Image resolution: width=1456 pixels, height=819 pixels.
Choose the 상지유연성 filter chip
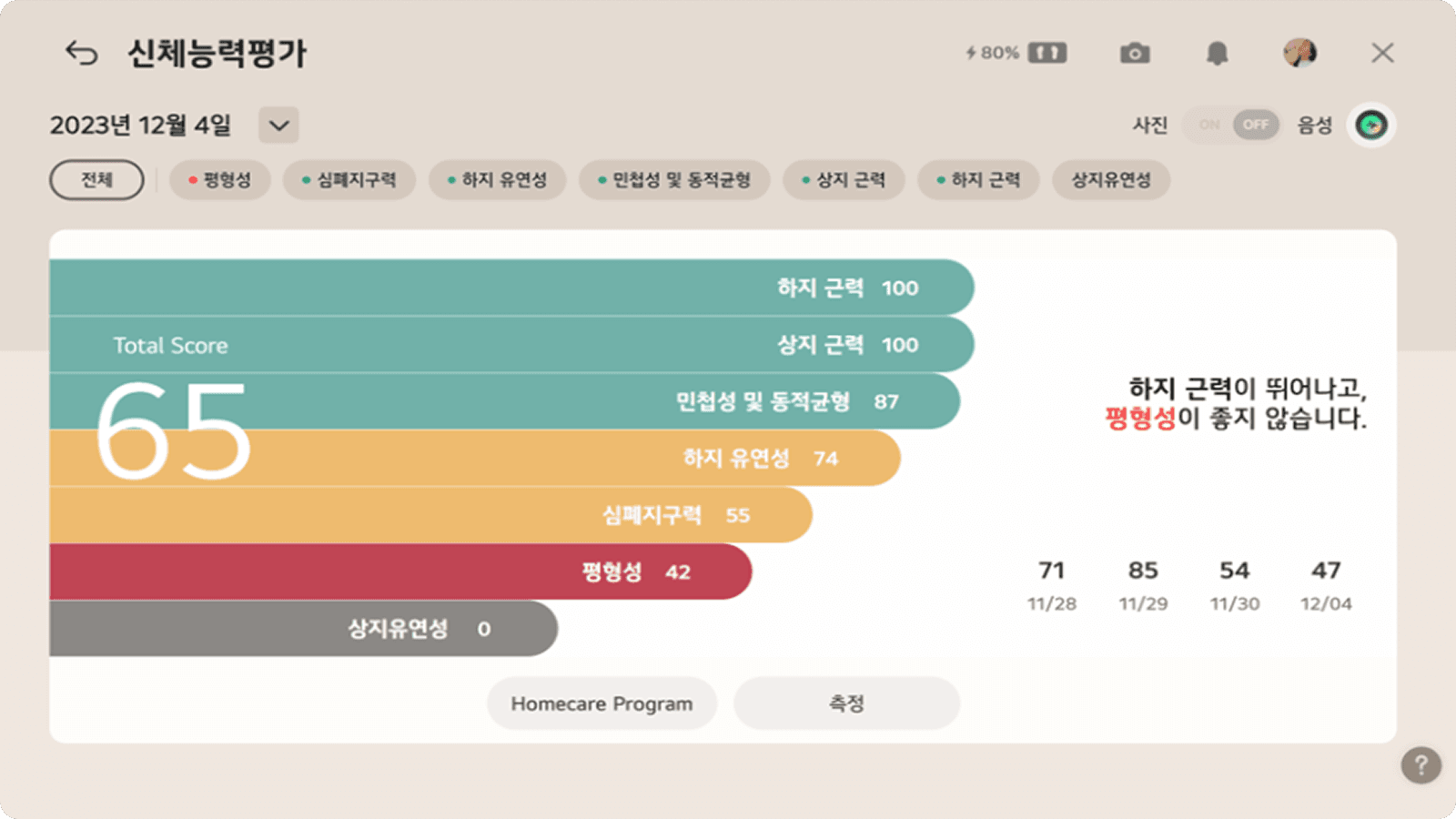coord(1110,180)
